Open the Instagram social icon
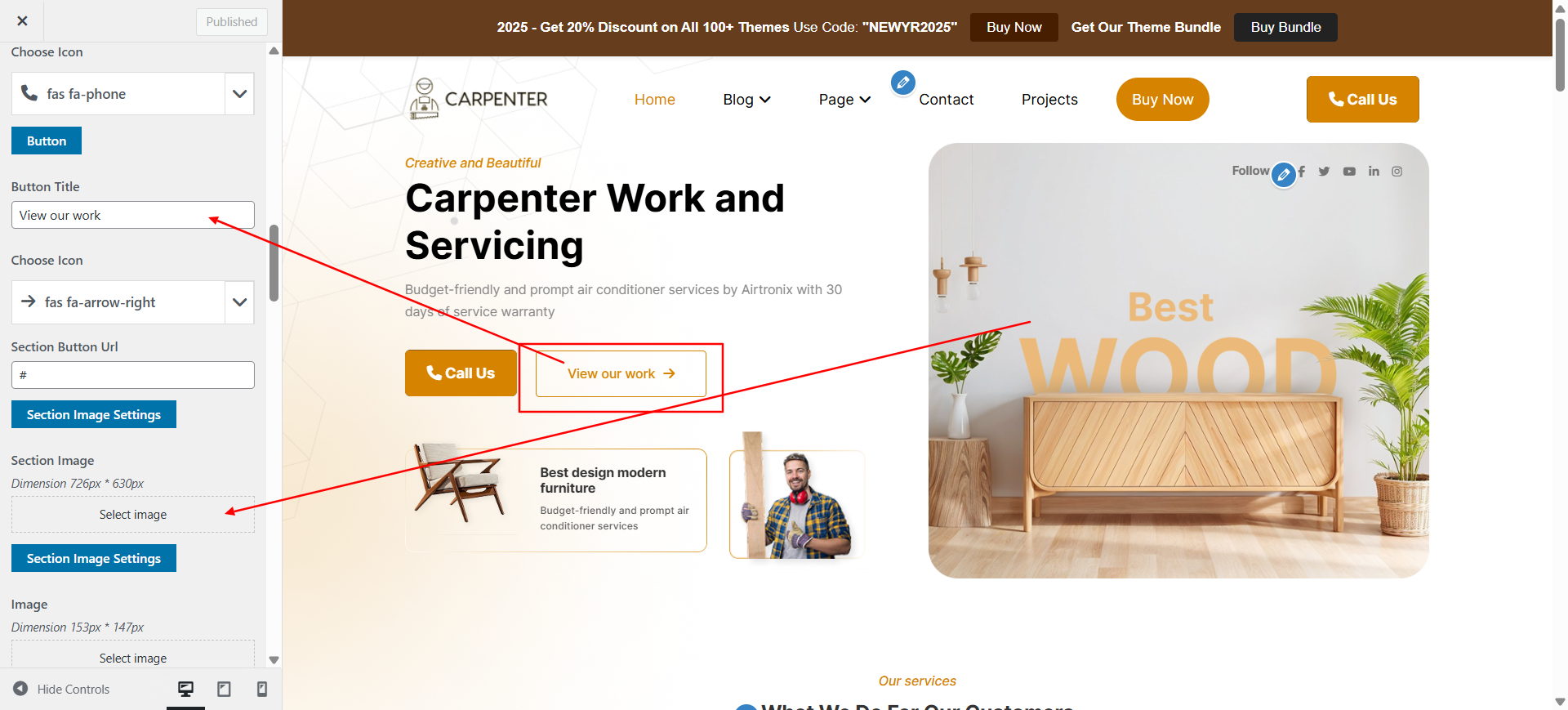Viewport: 1568px width, 710px height. click(x=1397, y=172)
